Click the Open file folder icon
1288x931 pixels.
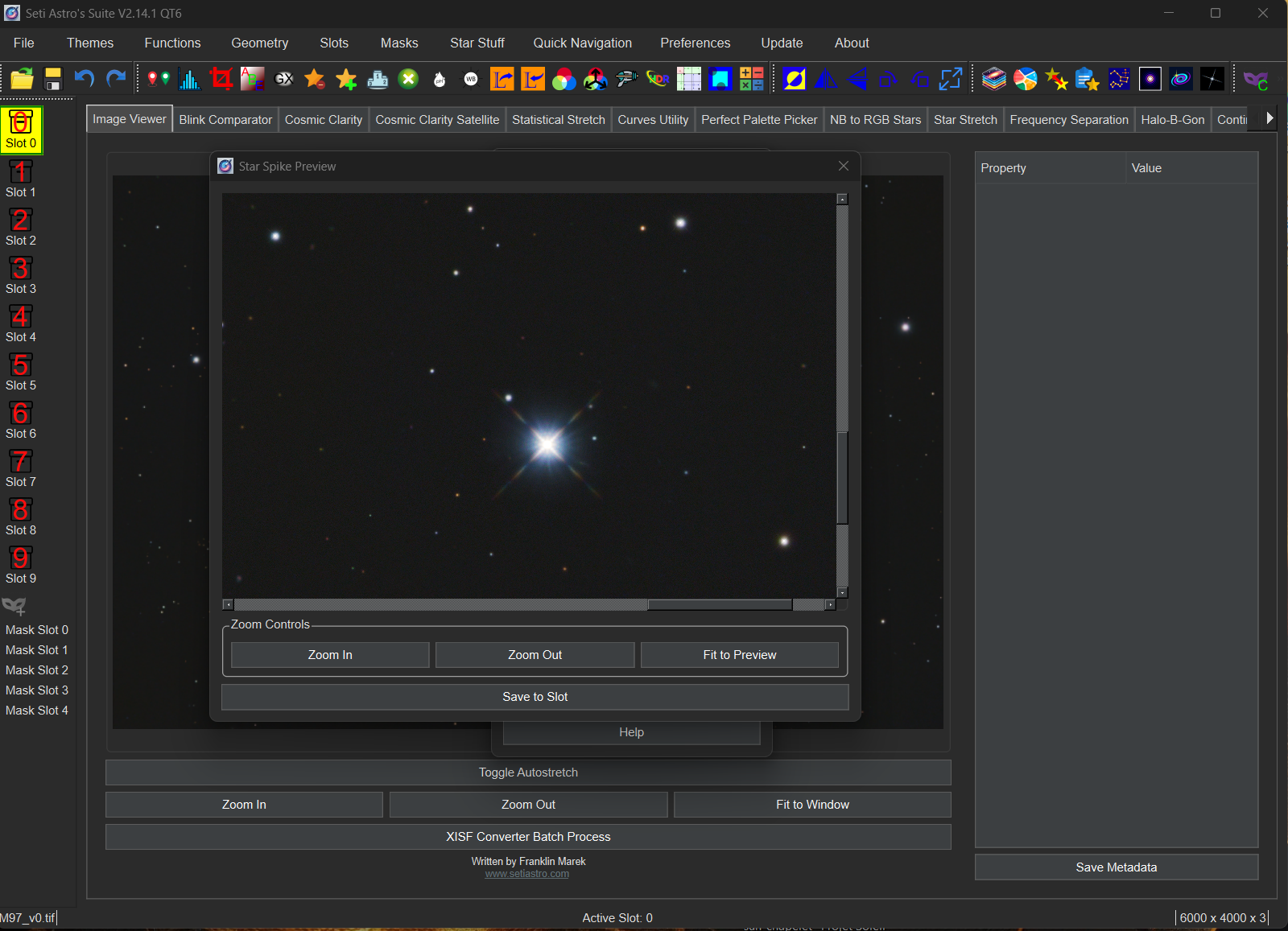tap(22, 79)
